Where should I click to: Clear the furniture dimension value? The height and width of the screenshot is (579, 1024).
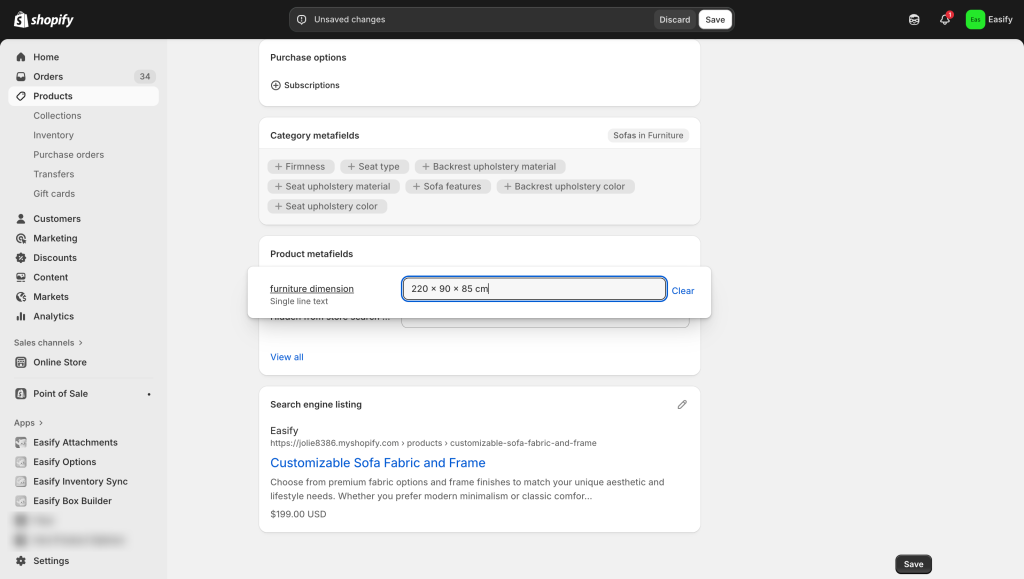point(682,291)
